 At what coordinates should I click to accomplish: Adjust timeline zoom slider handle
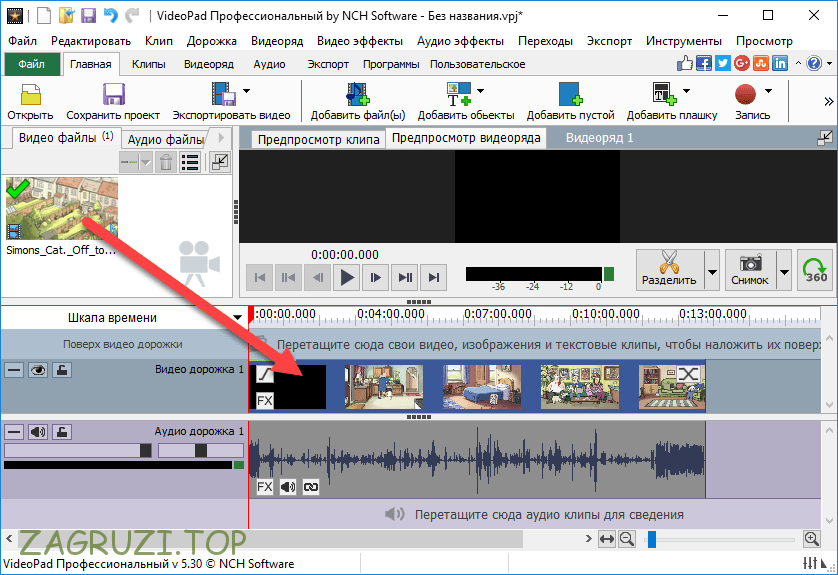tap(651, 539)
